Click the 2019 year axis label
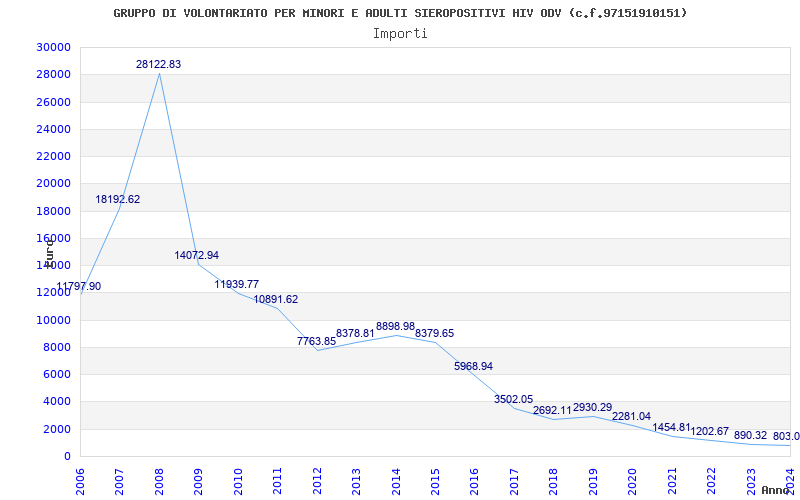The width and height of the screenshot is (800, 500). [593, 481]
